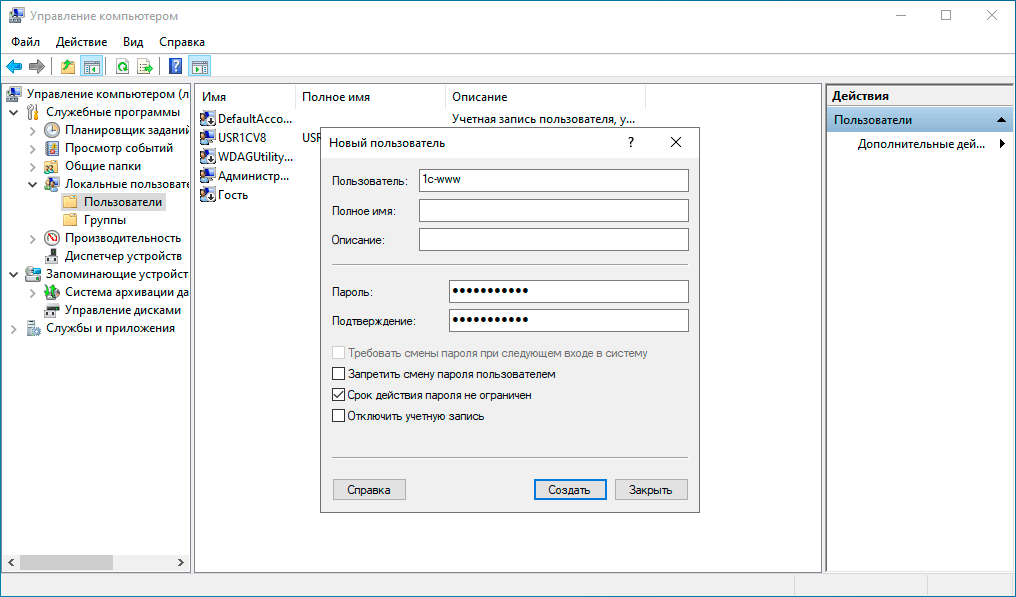
Task: Click the Подтверждение input field
Action: [x=568, y=320]
